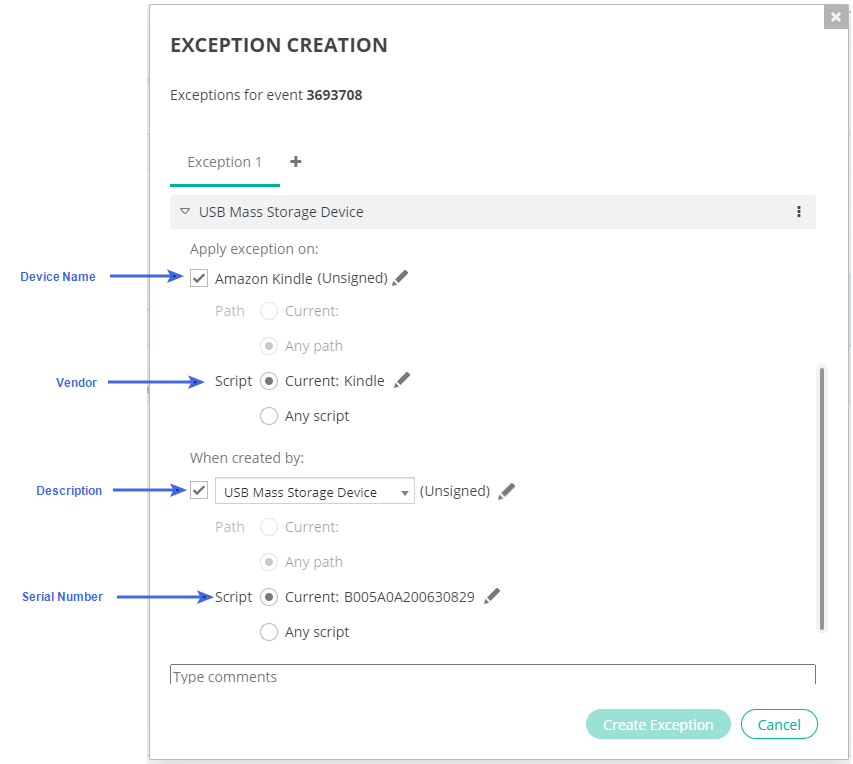Collapse the USB Mass Storage Device section
This screenshot has height=764, width=853.
185,212
